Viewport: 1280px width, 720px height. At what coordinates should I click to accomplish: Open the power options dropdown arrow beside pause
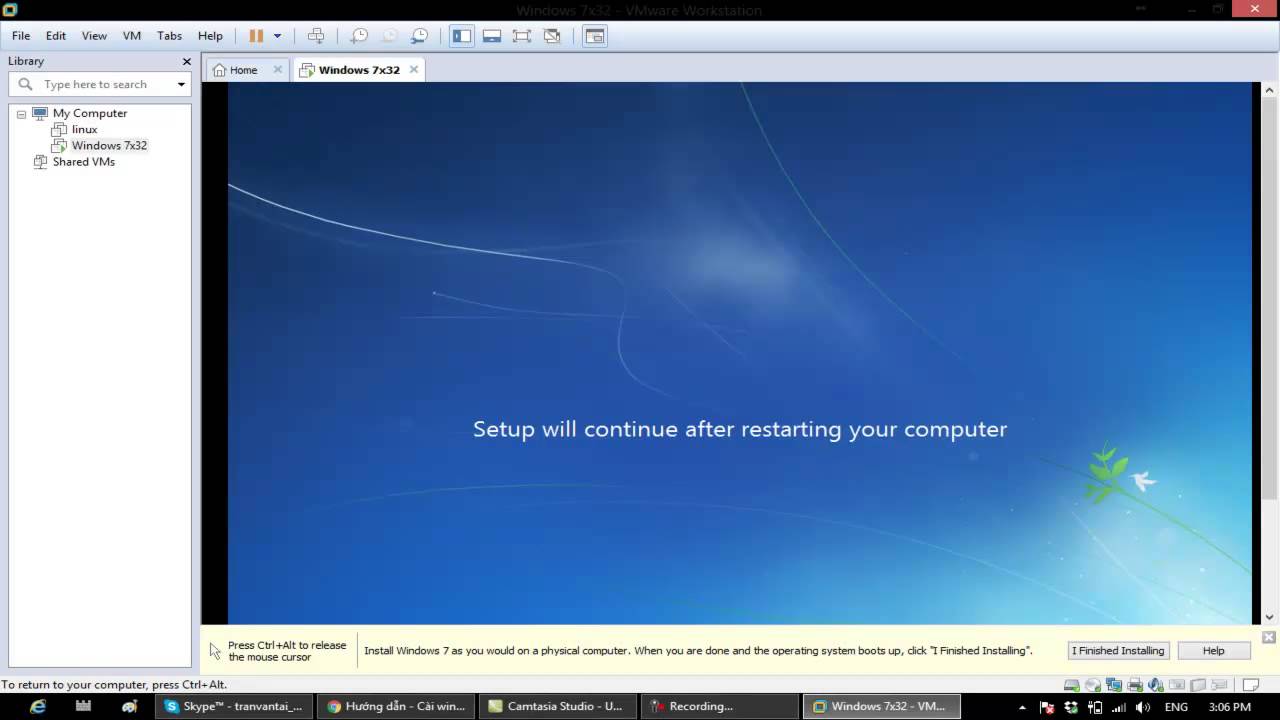click(277, 36)
